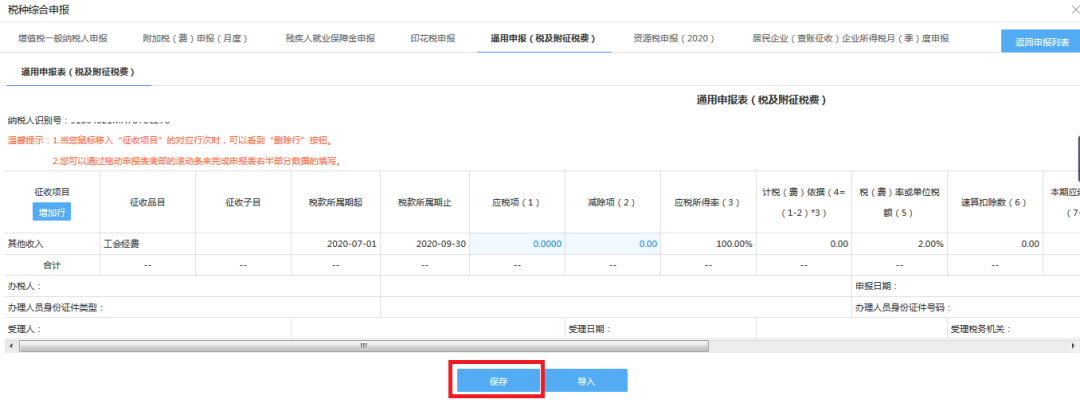Viewport: 1080px width, 407px height.
Task: Click the 其他收入 cell
Action: coord(52,244)
